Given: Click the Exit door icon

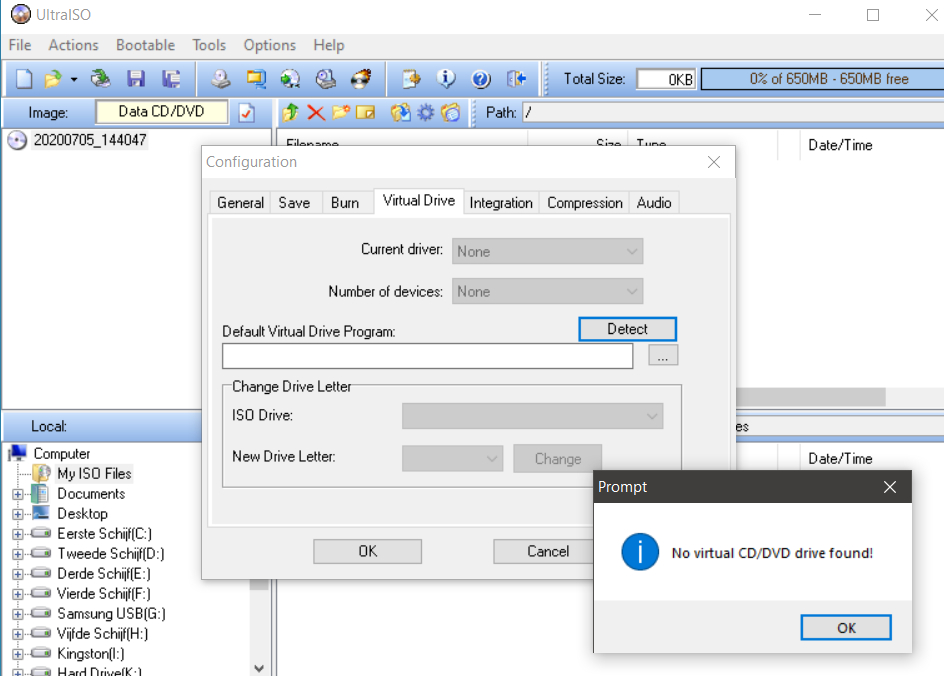Looking at the screenshot, I should tap(517, 79).
